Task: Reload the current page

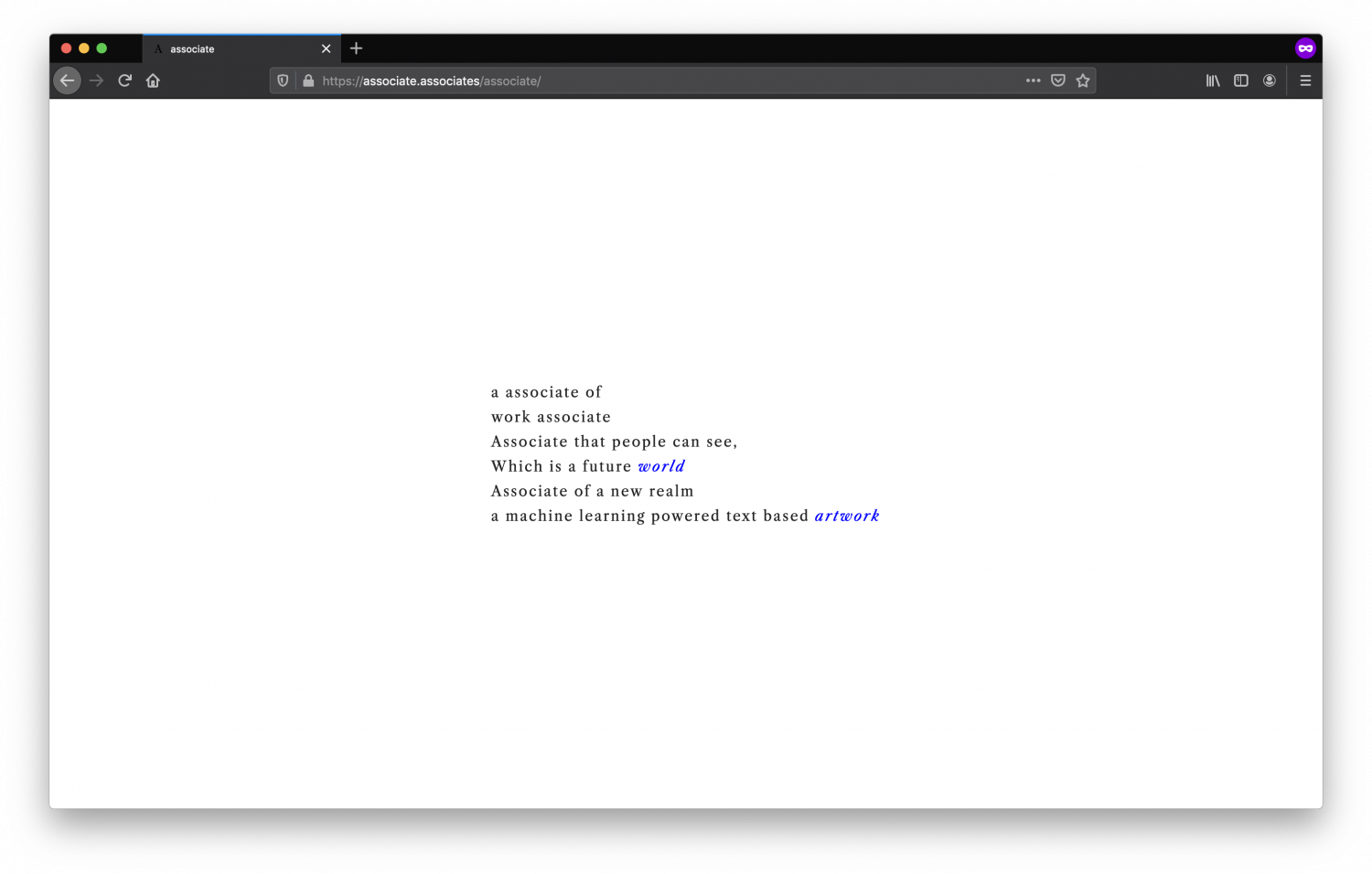Action: [125, 80]
